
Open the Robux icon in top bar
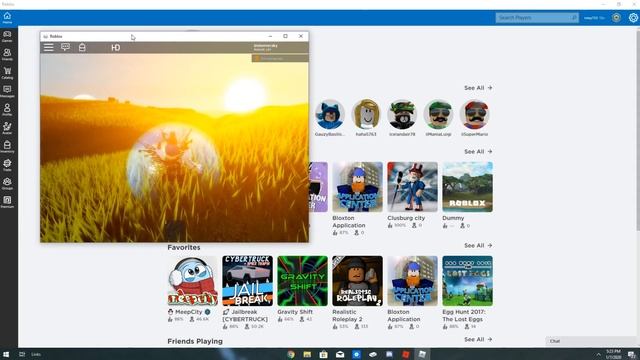616,18
